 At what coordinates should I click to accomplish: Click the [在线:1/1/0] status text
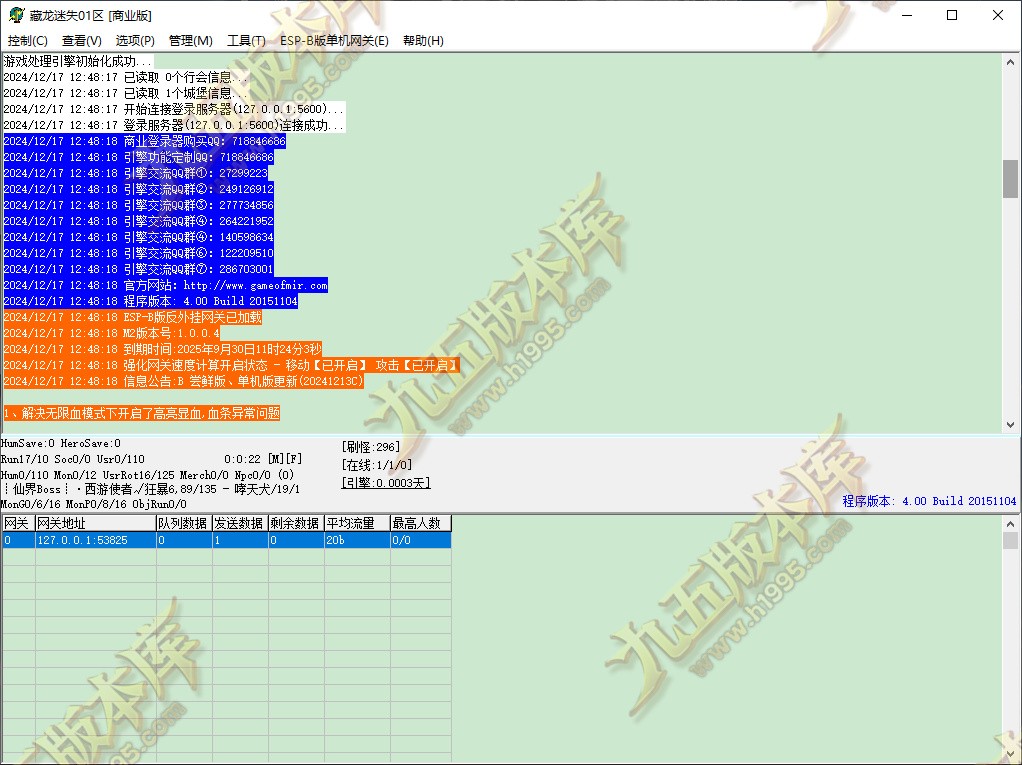(x=377, y=465)
